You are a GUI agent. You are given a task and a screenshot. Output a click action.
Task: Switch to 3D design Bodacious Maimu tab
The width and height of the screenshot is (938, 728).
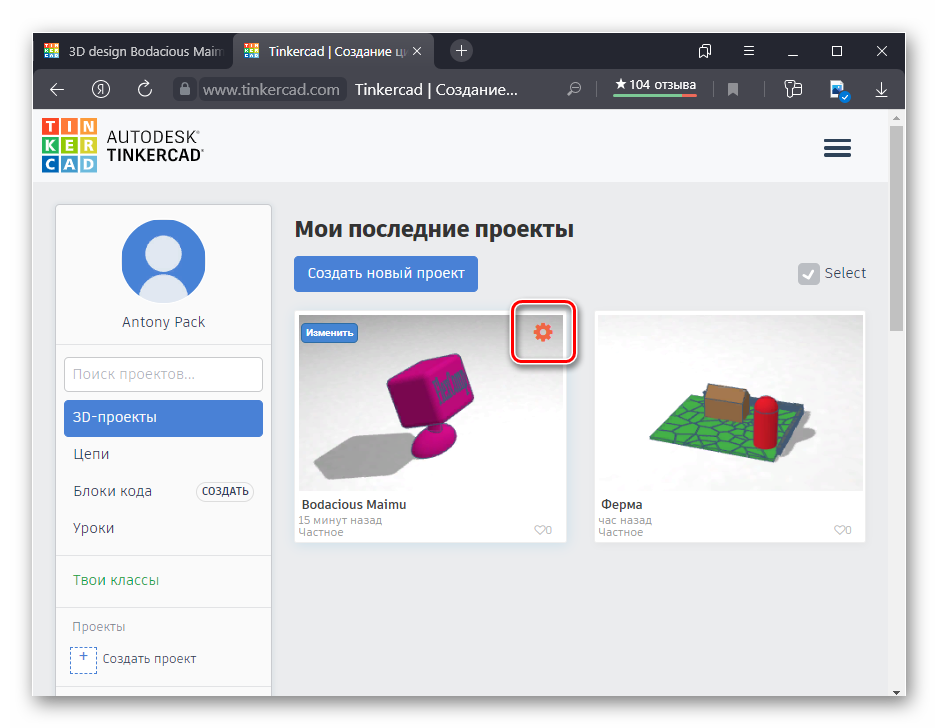(x=135, y=51)
